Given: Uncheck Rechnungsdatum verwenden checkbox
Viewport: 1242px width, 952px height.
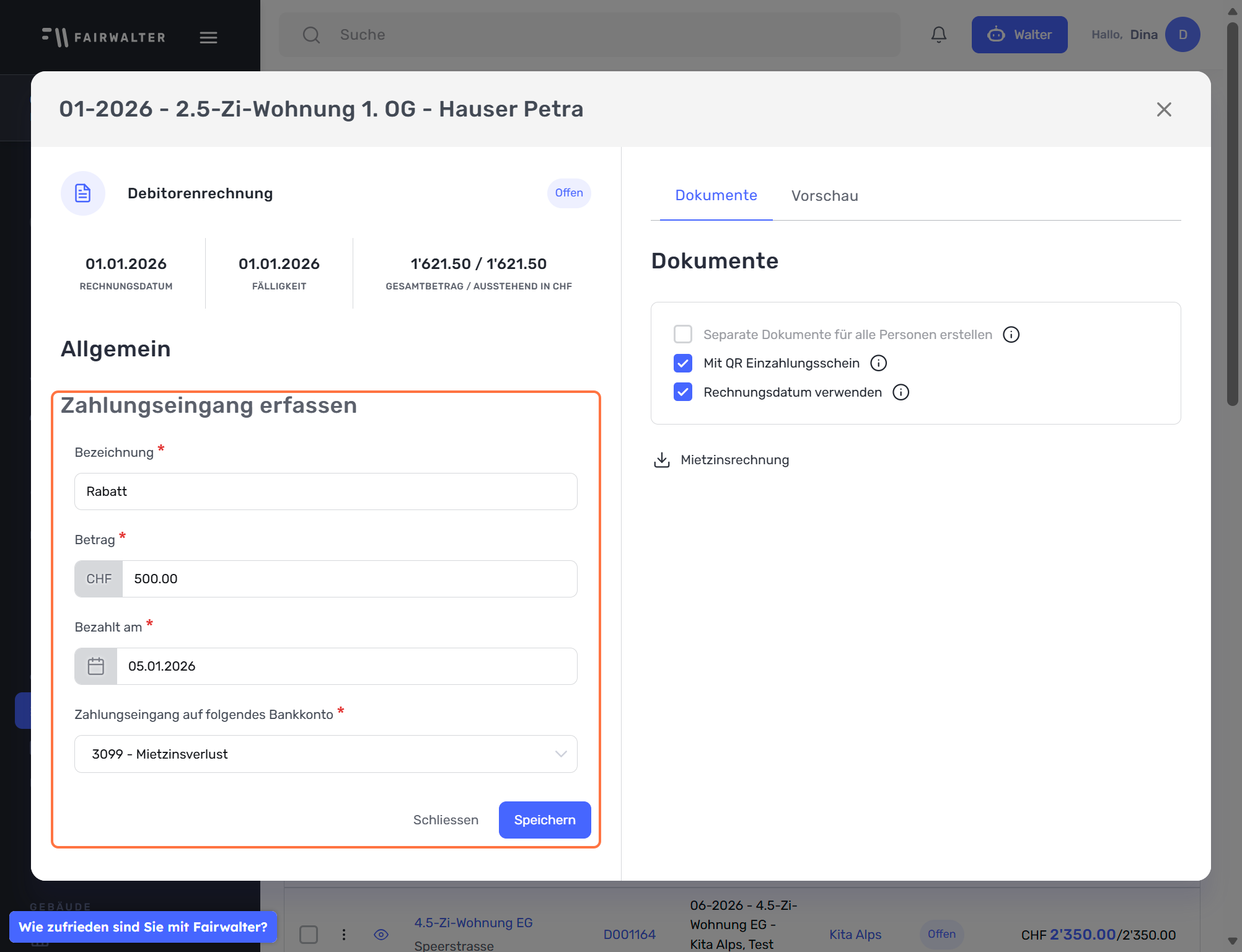Looking at the screenshot, I should [x=682, y=392].
